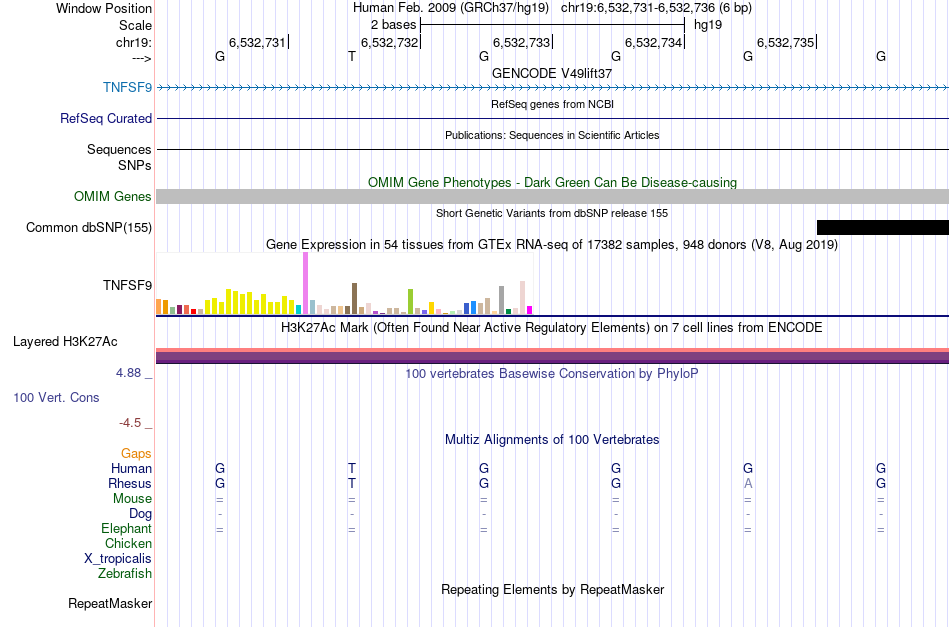Click the 'chr19:' ruler label
The width and height of the screenshot is (950, 627).
click(x=134, y=42)
